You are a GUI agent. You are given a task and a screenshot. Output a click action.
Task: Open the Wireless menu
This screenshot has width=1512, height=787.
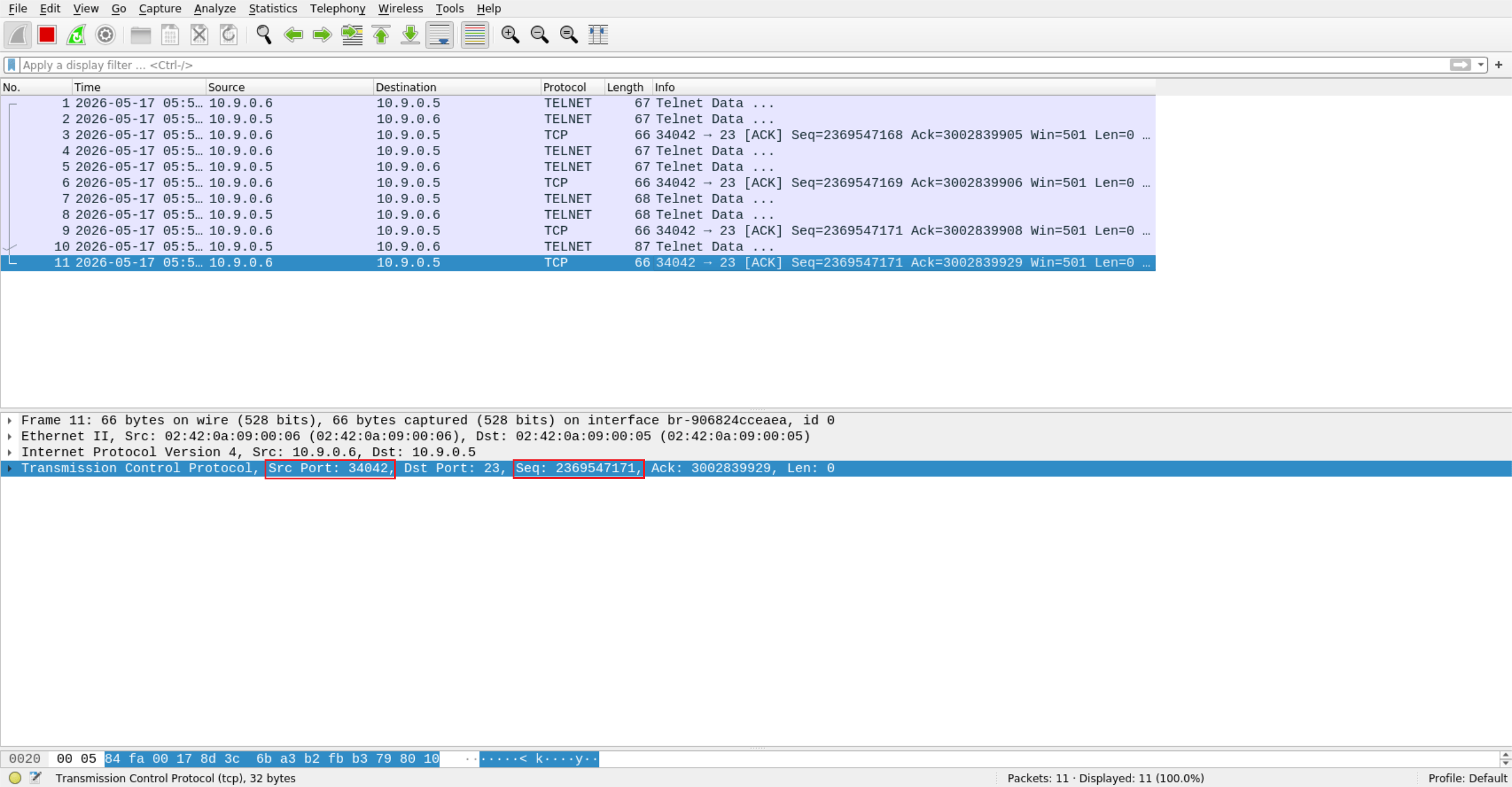tap(400, 8)
